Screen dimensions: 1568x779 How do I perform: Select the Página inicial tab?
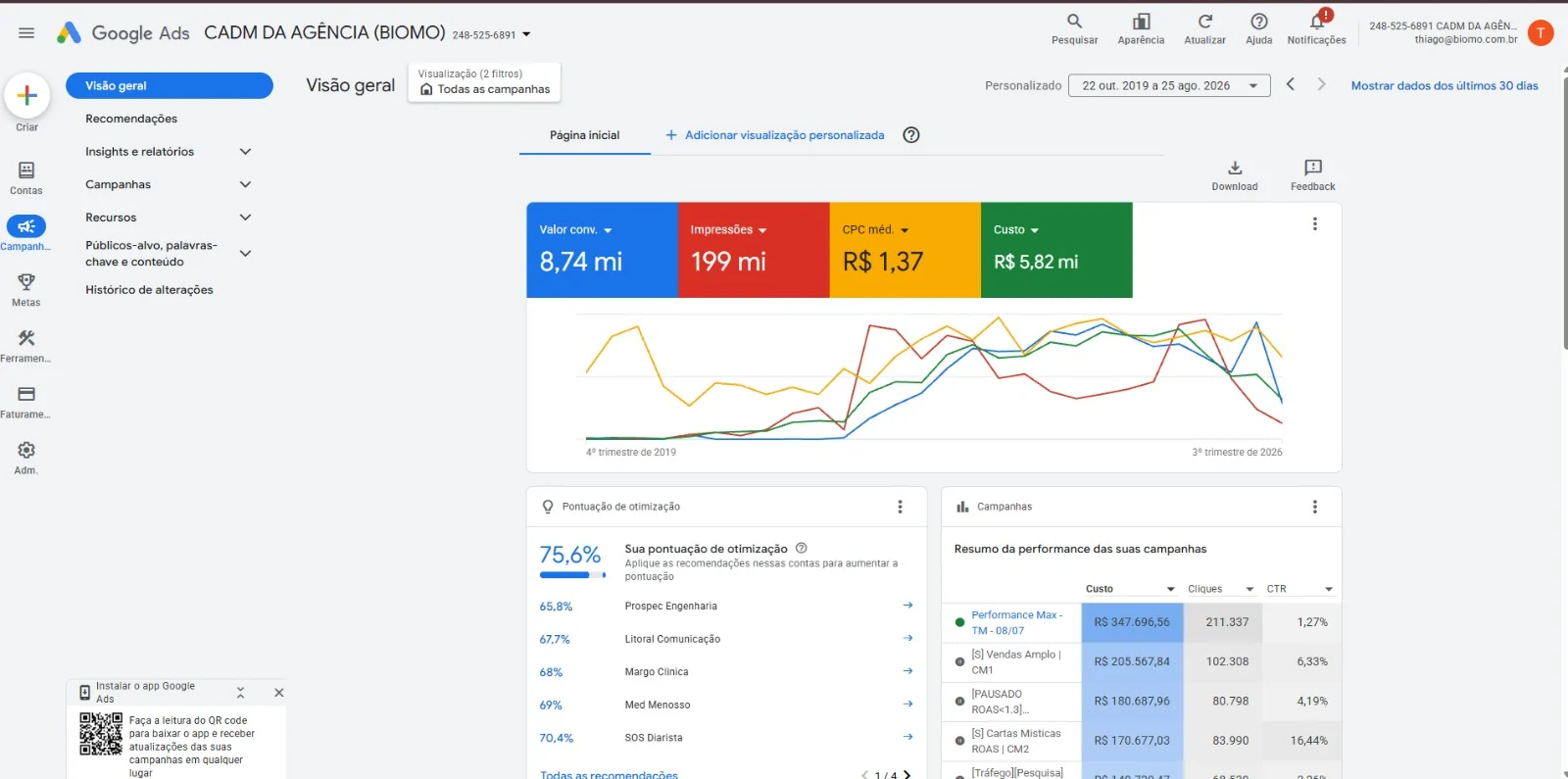point(585,135)
